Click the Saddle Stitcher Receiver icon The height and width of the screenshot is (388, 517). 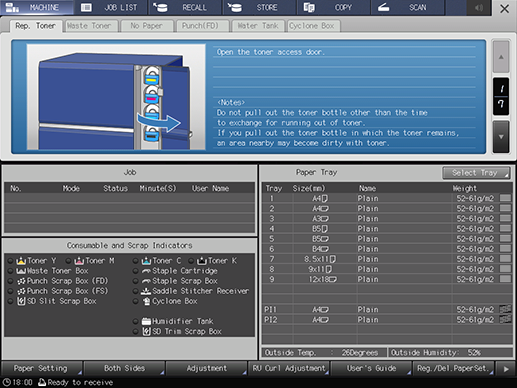(x=146, y=291)
